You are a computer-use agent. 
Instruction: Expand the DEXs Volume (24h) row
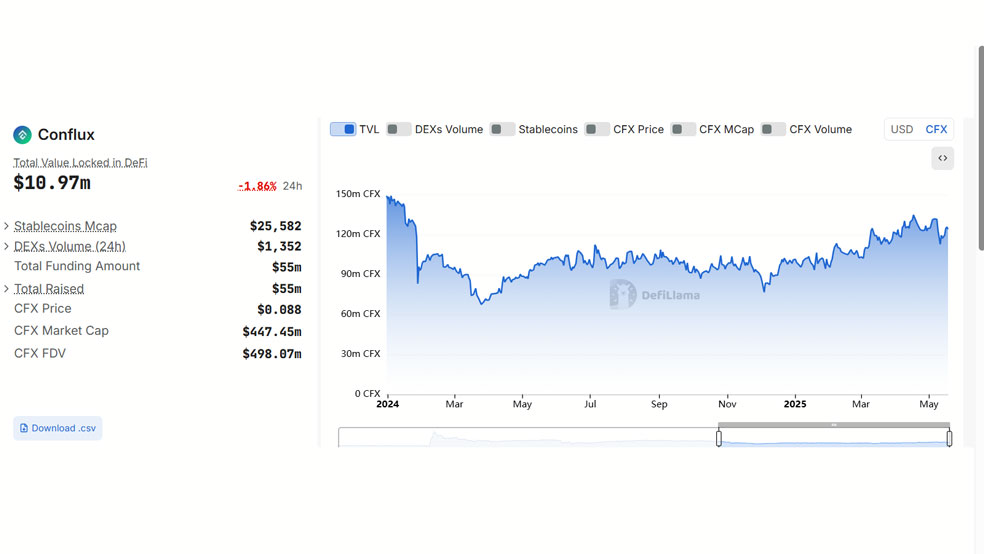pyautogui.click(x=6, y=247)
